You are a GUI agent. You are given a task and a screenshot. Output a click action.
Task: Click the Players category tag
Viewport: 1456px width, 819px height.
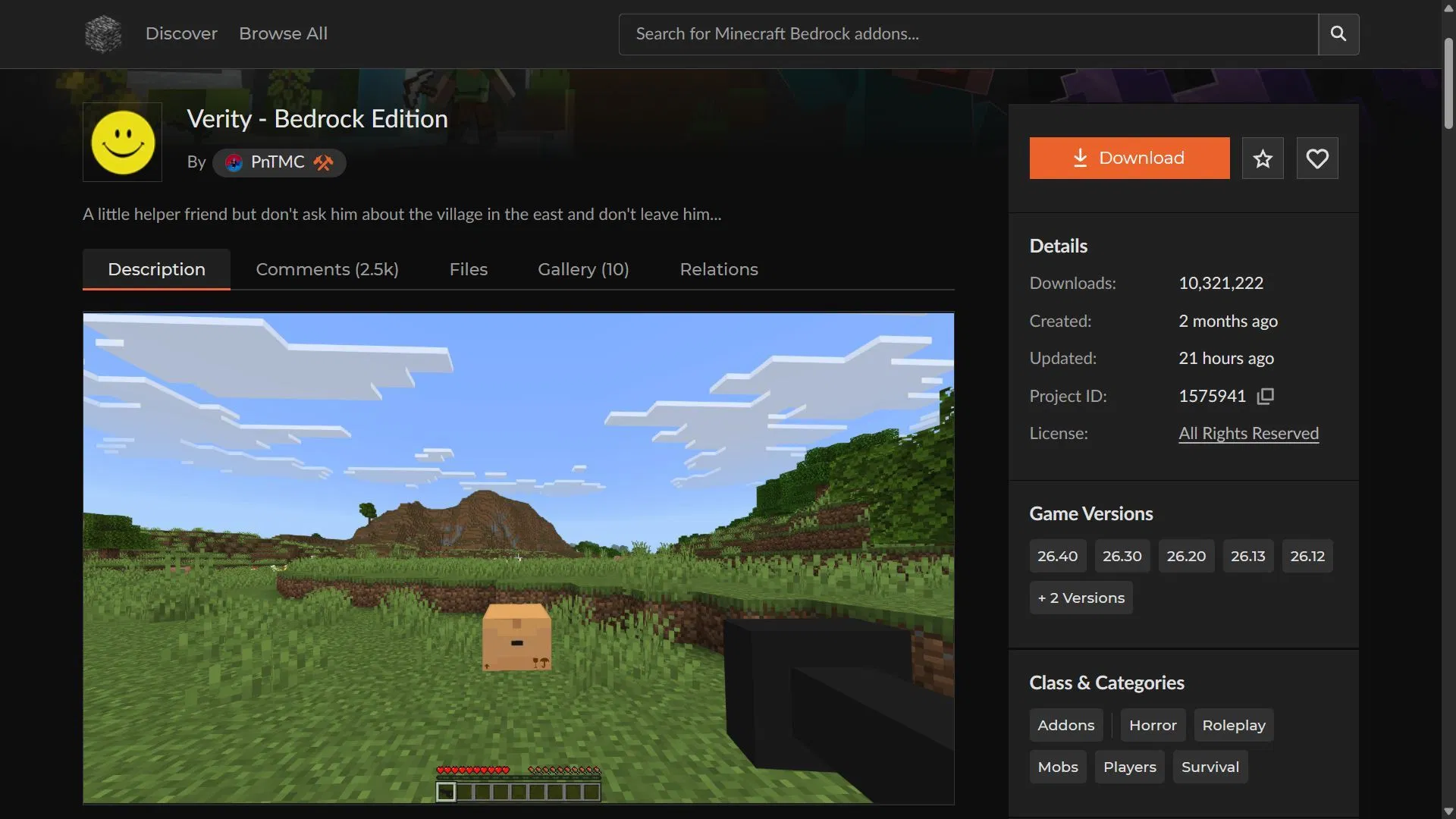point(1130,767)
